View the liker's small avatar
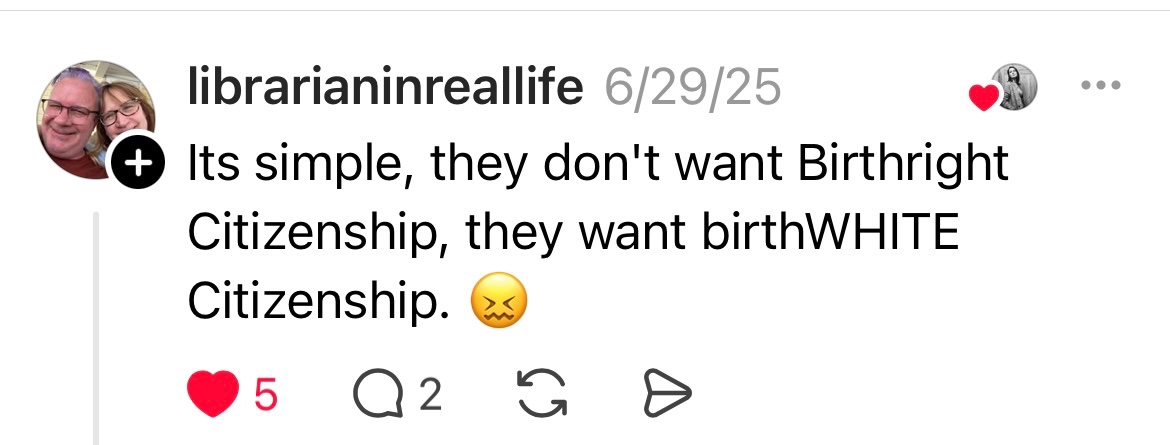Screen dimensions: 1170x445 click(1014, 88)
